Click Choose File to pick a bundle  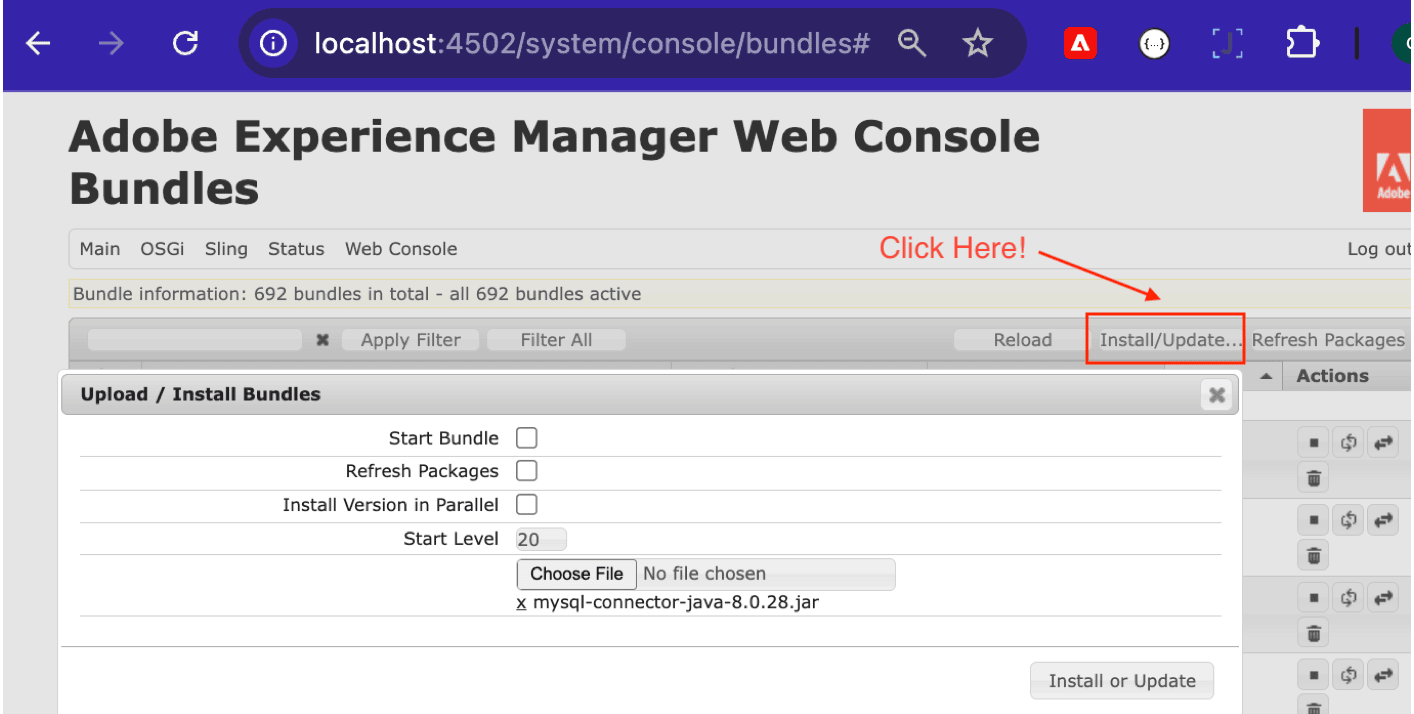point(577,574)
